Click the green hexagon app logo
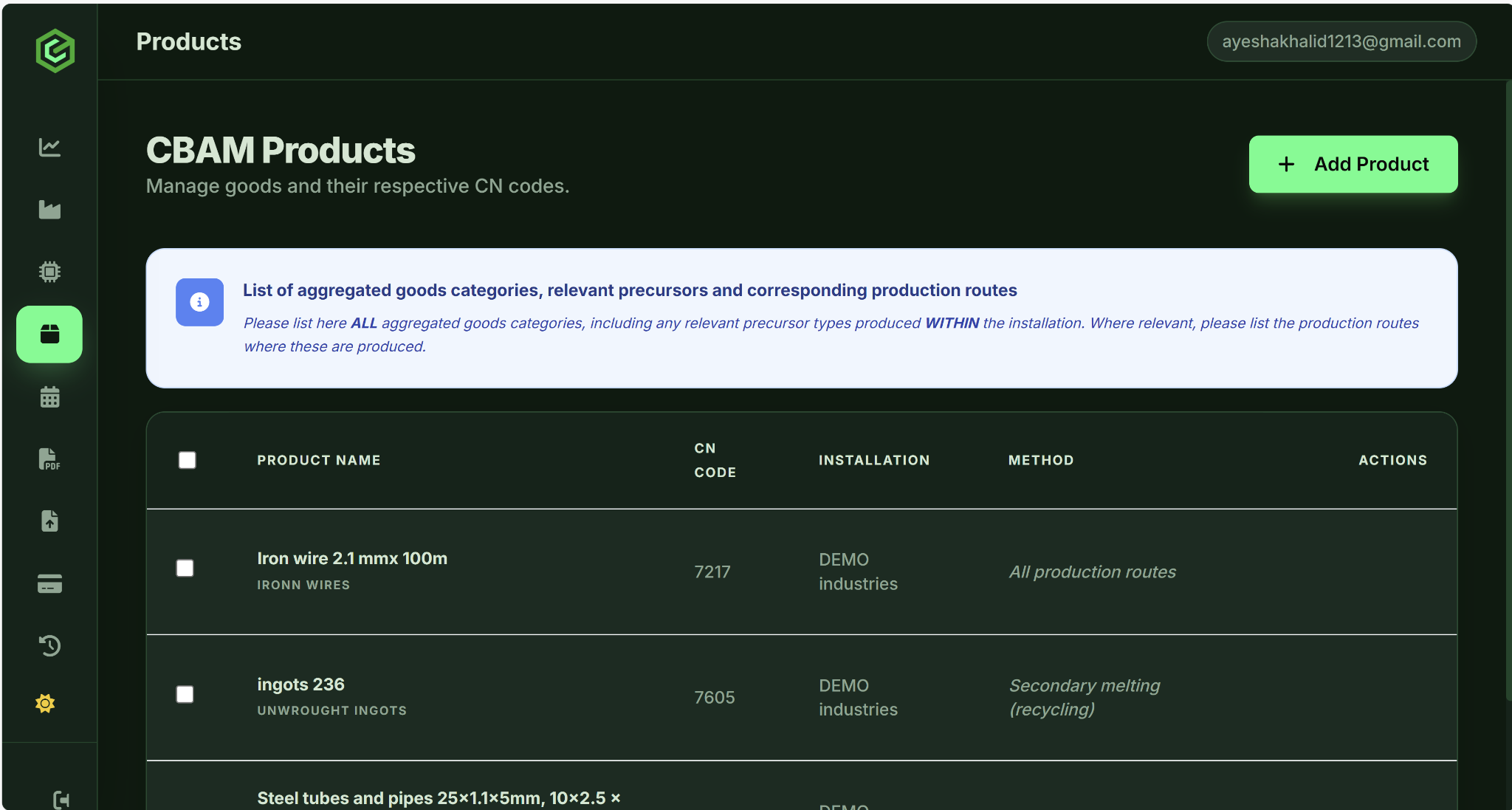The height and width of the screenshot is (810, 1512). [x=55, y=50]
